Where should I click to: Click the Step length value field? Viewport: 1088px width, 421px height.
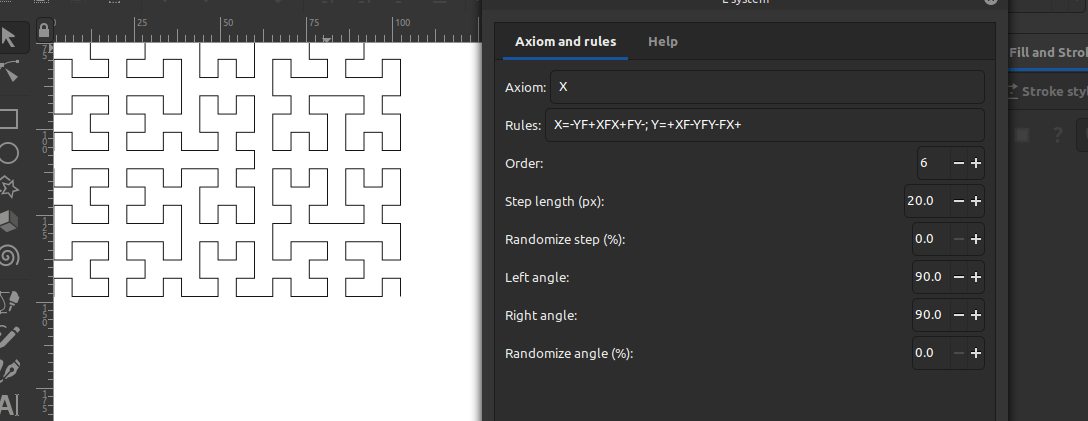tap(928, 201)
